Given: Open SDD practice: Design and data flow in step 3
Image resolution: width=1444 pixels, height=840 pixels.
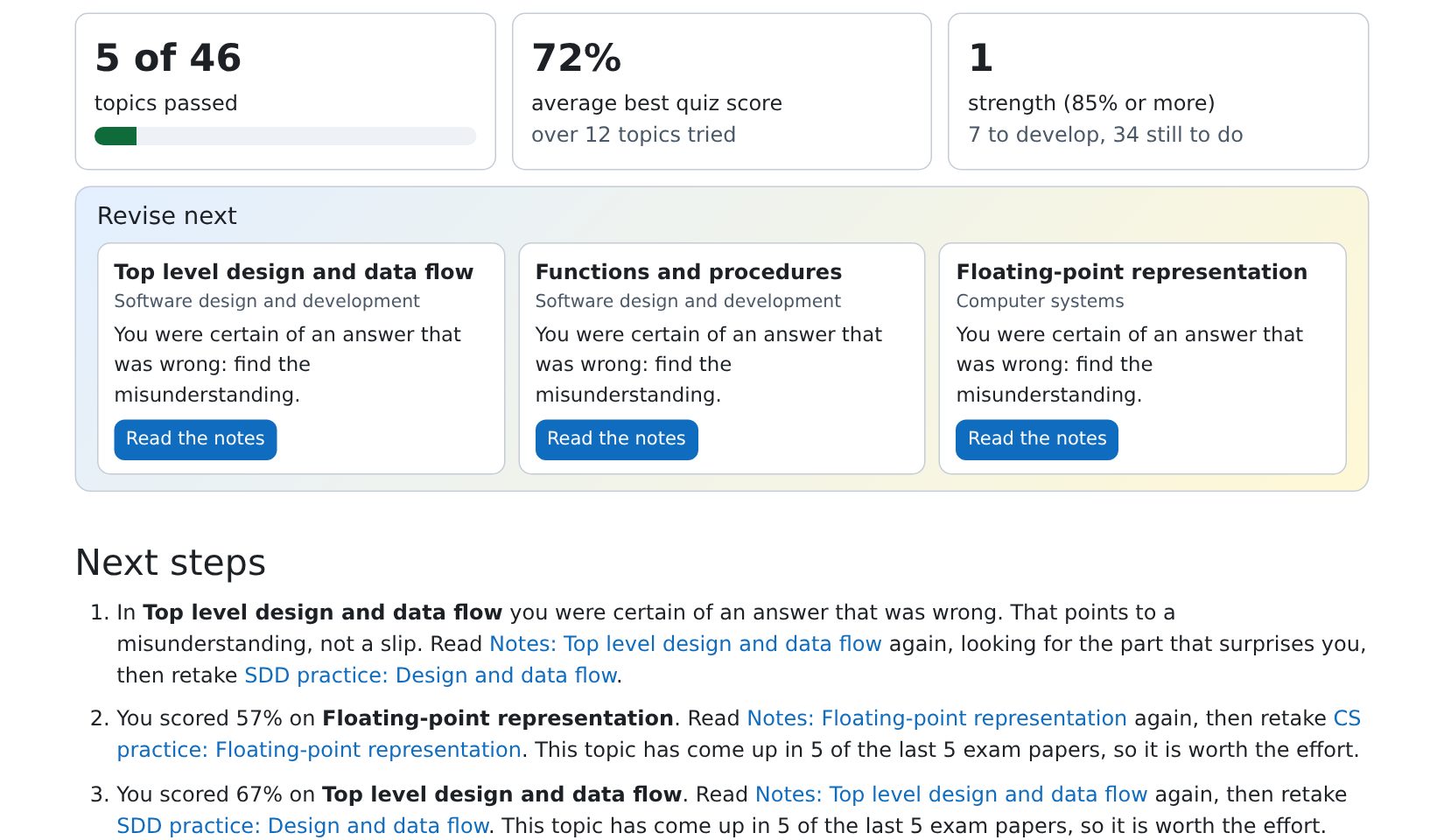Looking at the screenshot, I should coord(303,826).
